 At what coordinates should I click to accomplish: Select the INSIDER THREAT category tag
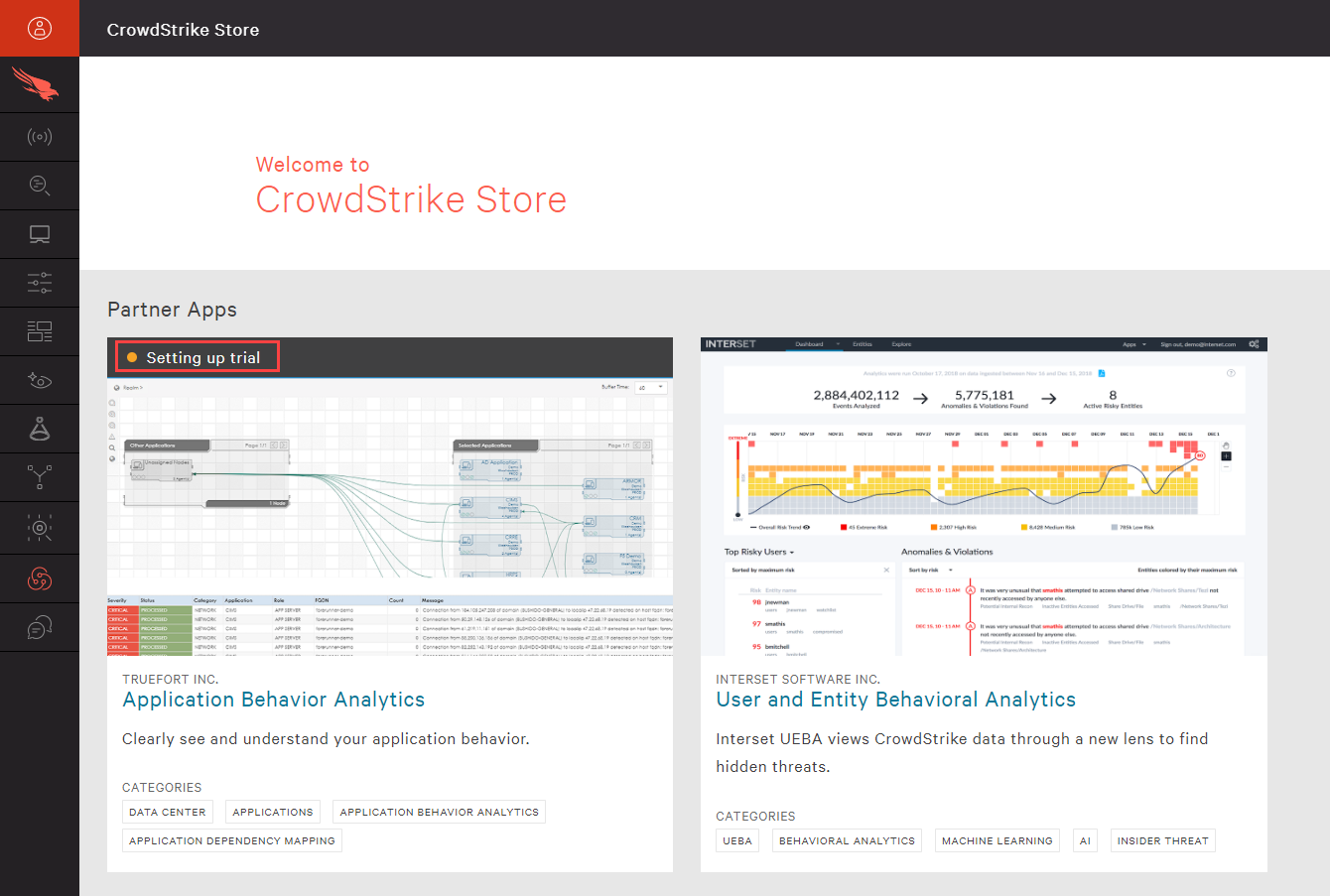point(1162,840)
